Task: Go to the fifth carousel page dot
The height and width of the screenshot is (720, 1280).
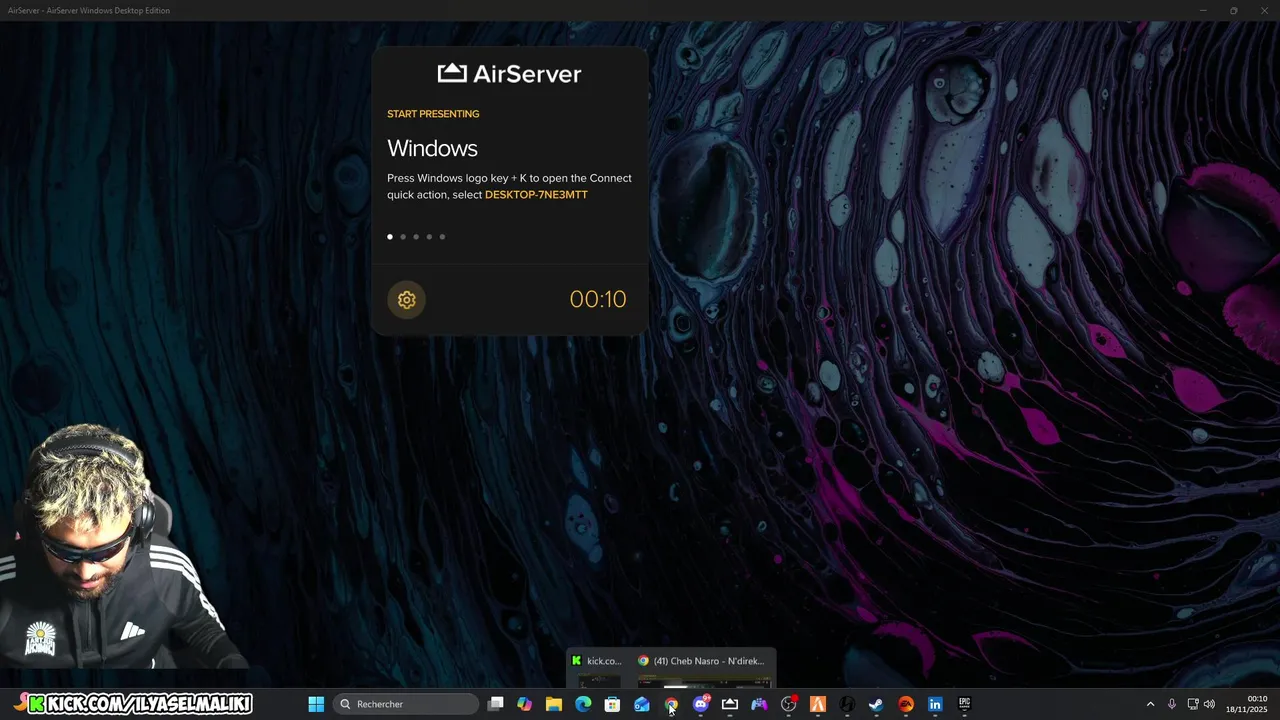Action: pos(442,237)
